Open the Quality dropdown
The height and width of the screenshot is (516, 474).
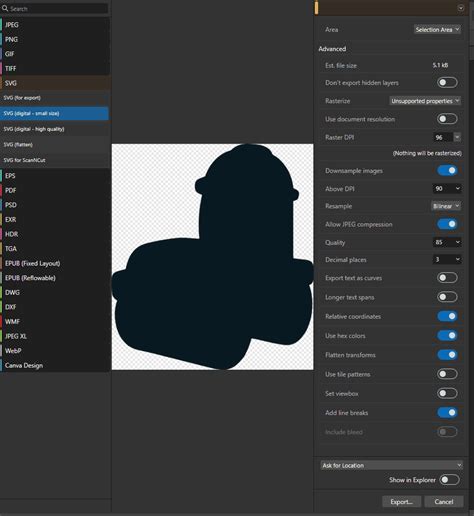point(447,242)
